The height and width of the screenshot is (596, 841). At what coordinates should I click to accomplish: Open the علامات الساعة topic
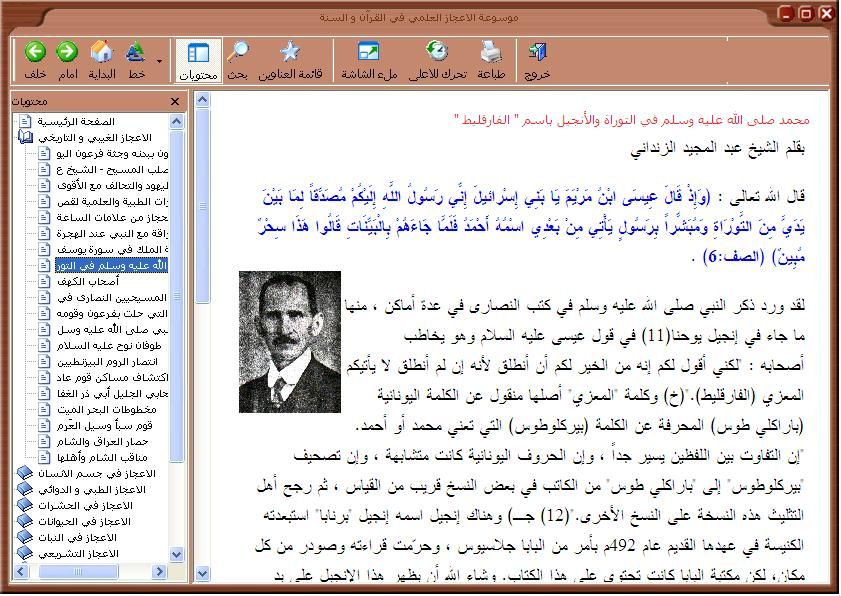(x=112, y=217)
